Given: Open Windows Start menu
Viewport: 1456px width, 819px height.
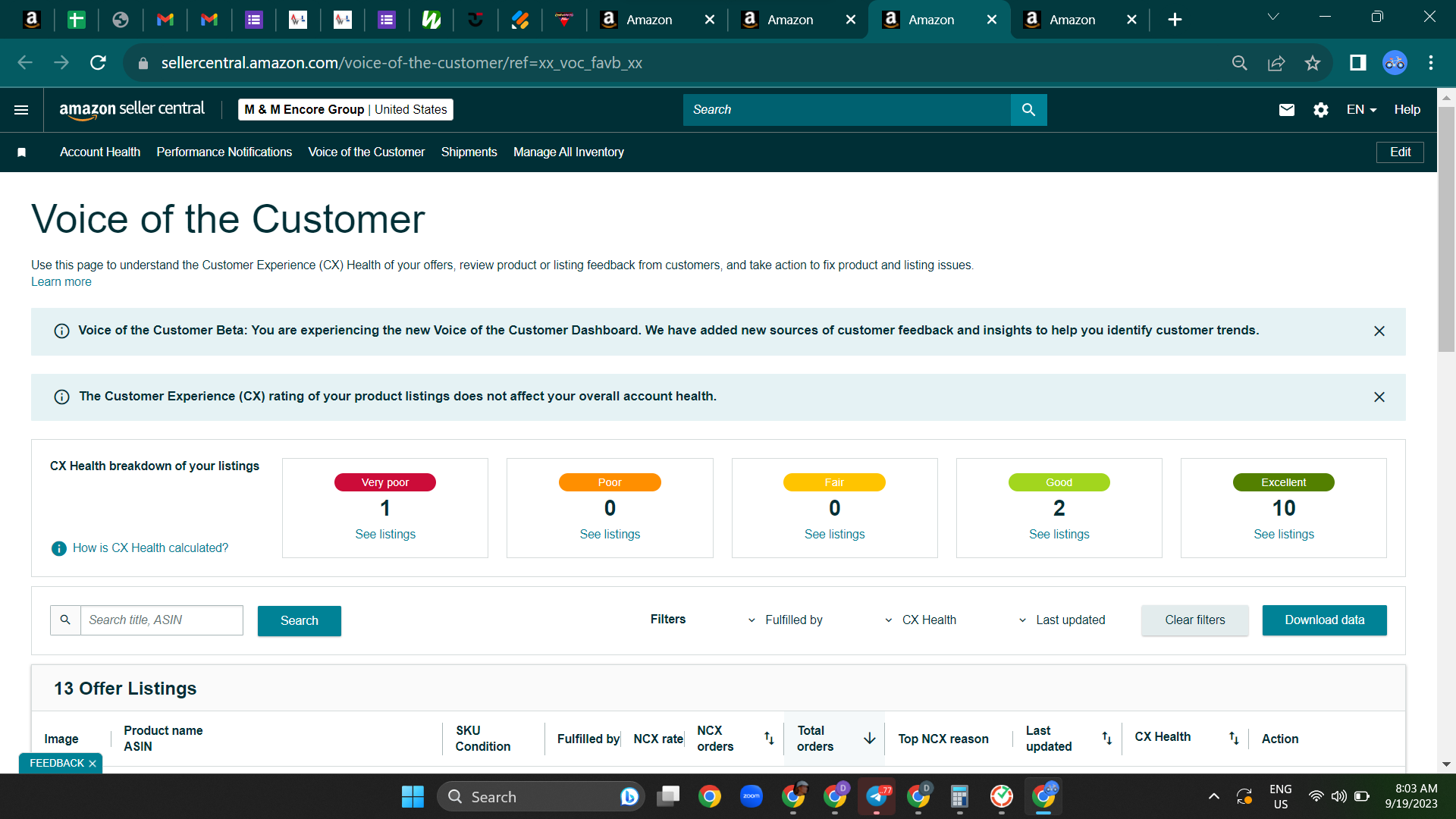Looking at the screenshot, I should tap(413, 797).
